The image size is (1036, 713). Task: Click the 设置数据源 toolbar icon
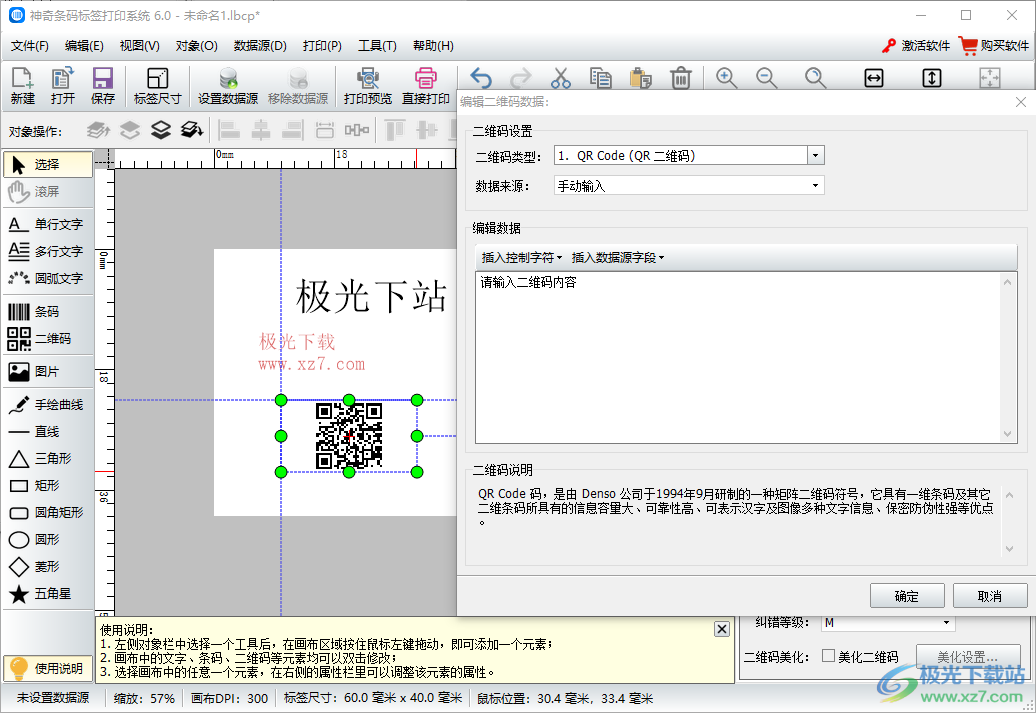pos(228,86)
